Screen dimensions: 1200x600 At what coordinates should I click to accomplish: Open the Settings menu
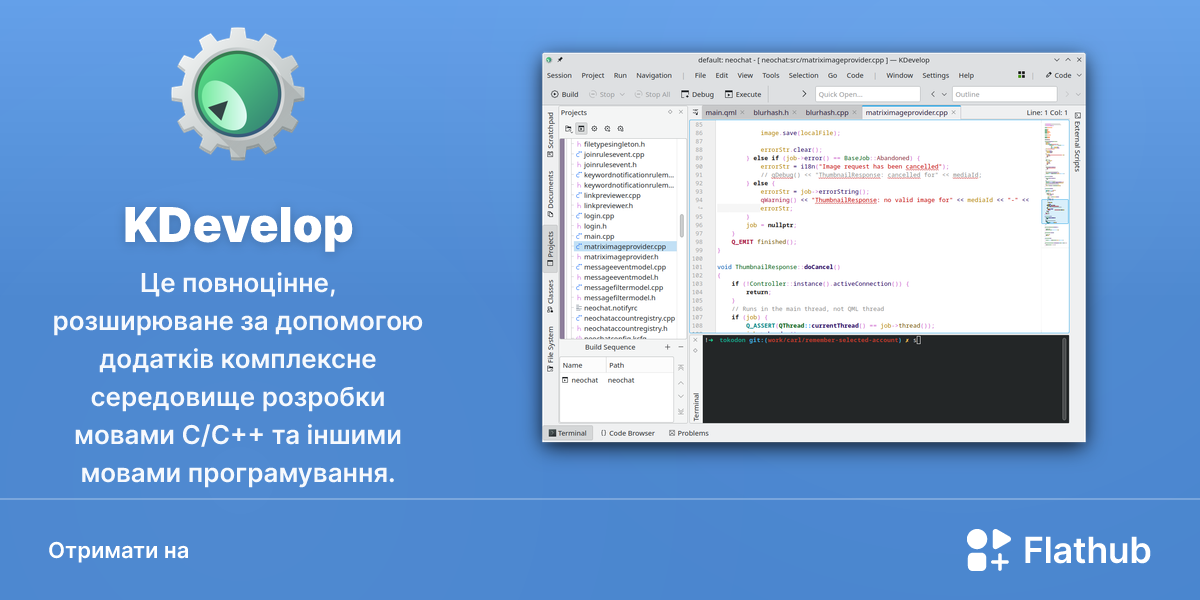(935, 75)
